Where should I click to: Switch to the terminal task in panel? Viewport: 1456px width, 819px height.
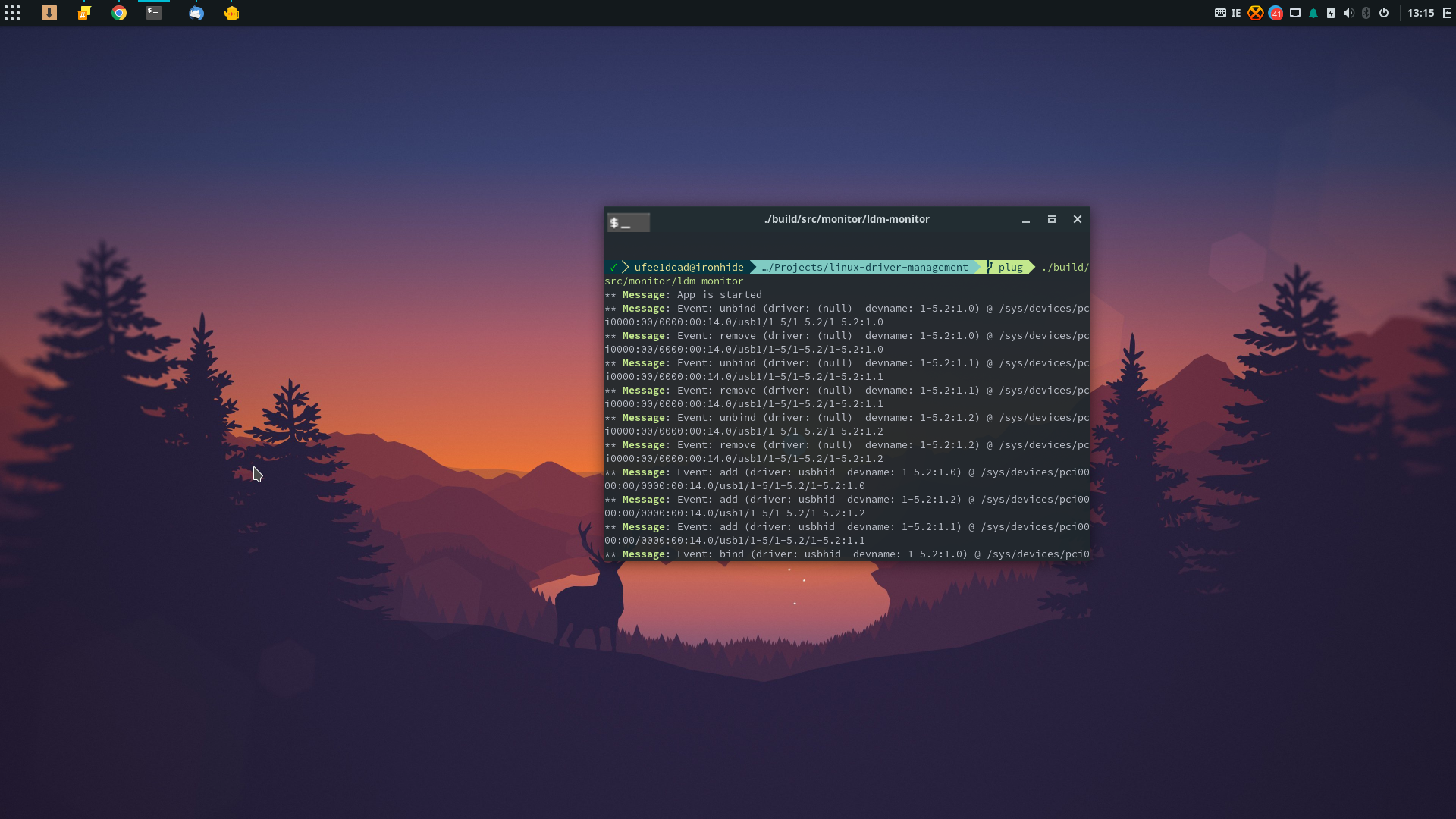(x=154, y=13)
